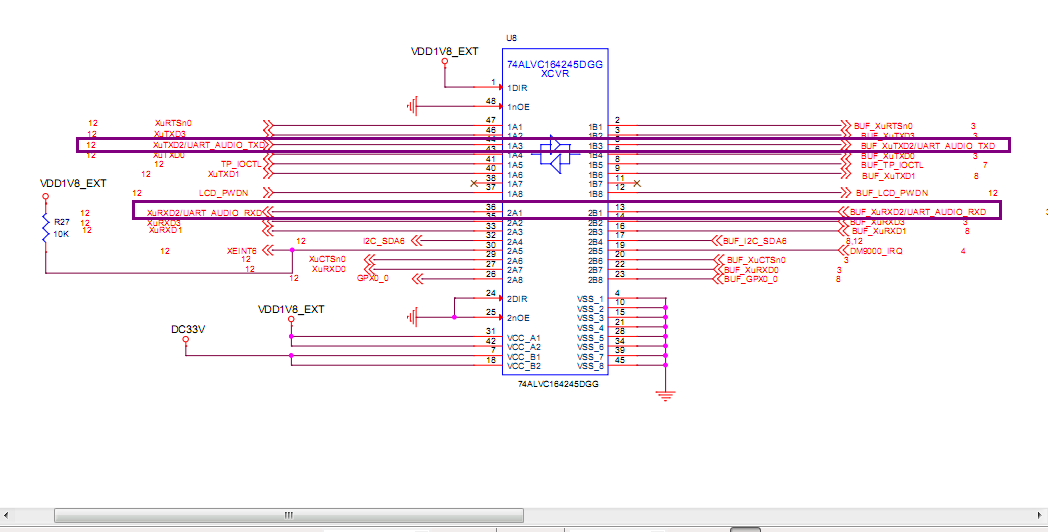Viewport: 1048px width, 532px height.
Task: Select the I2C_SDA6 net label
Action: 384,241
